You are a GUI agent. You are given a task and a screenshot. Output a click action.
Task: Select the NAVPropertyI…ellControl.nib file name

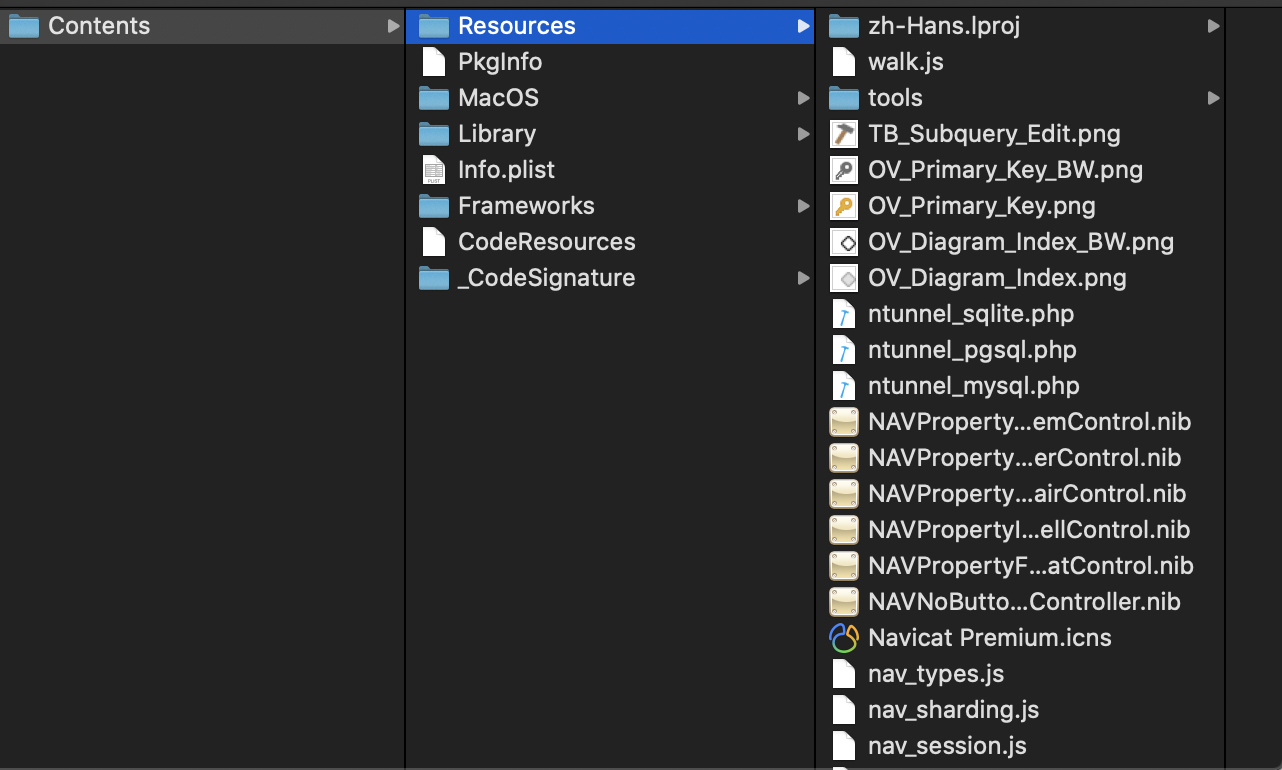click(1029, 530)
